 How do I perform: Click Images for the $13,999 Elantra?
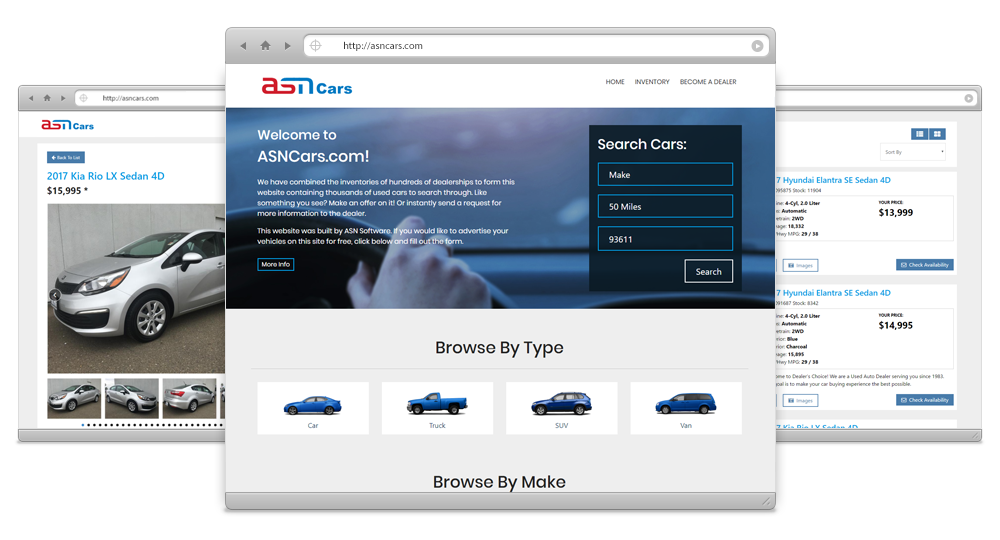point(800,265)
